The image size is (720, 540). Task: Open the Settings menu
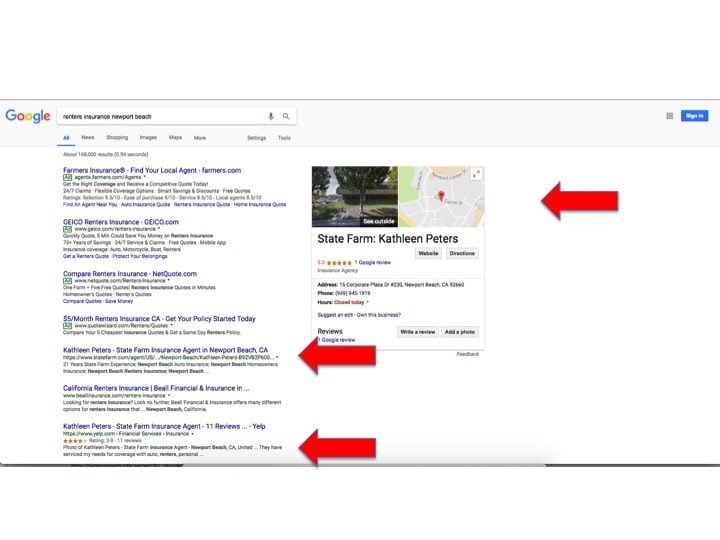pyautogui.click(x=257, y=138)
